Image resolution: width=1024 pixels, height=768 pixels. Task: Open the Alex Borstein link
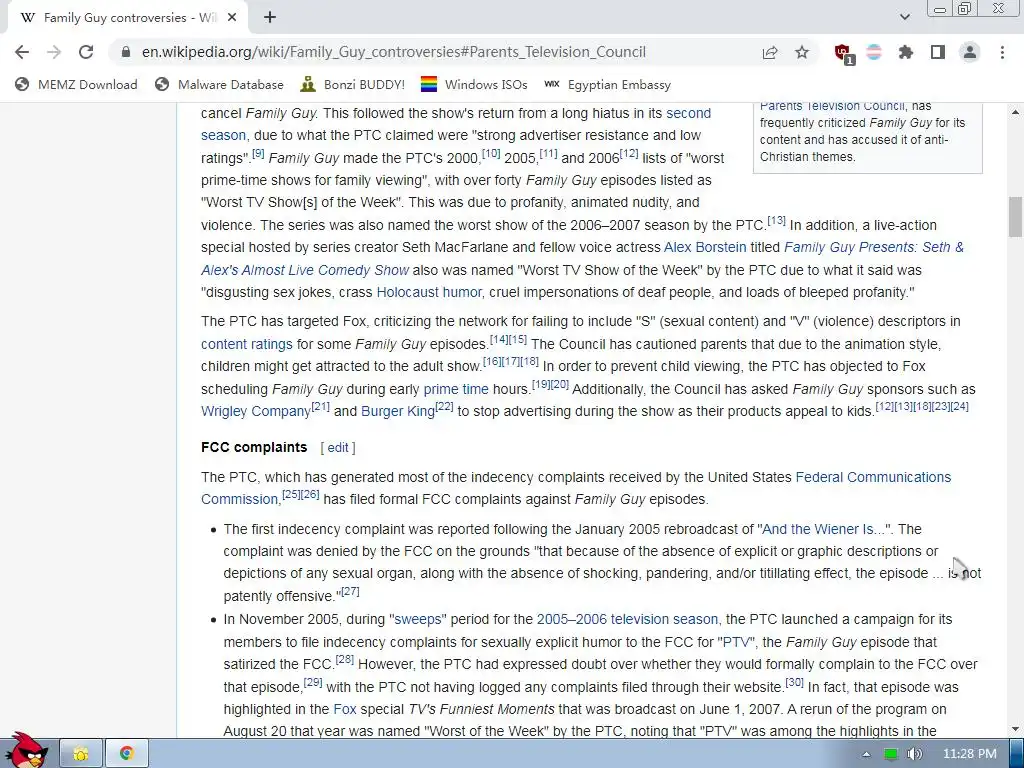coord(705,248)
